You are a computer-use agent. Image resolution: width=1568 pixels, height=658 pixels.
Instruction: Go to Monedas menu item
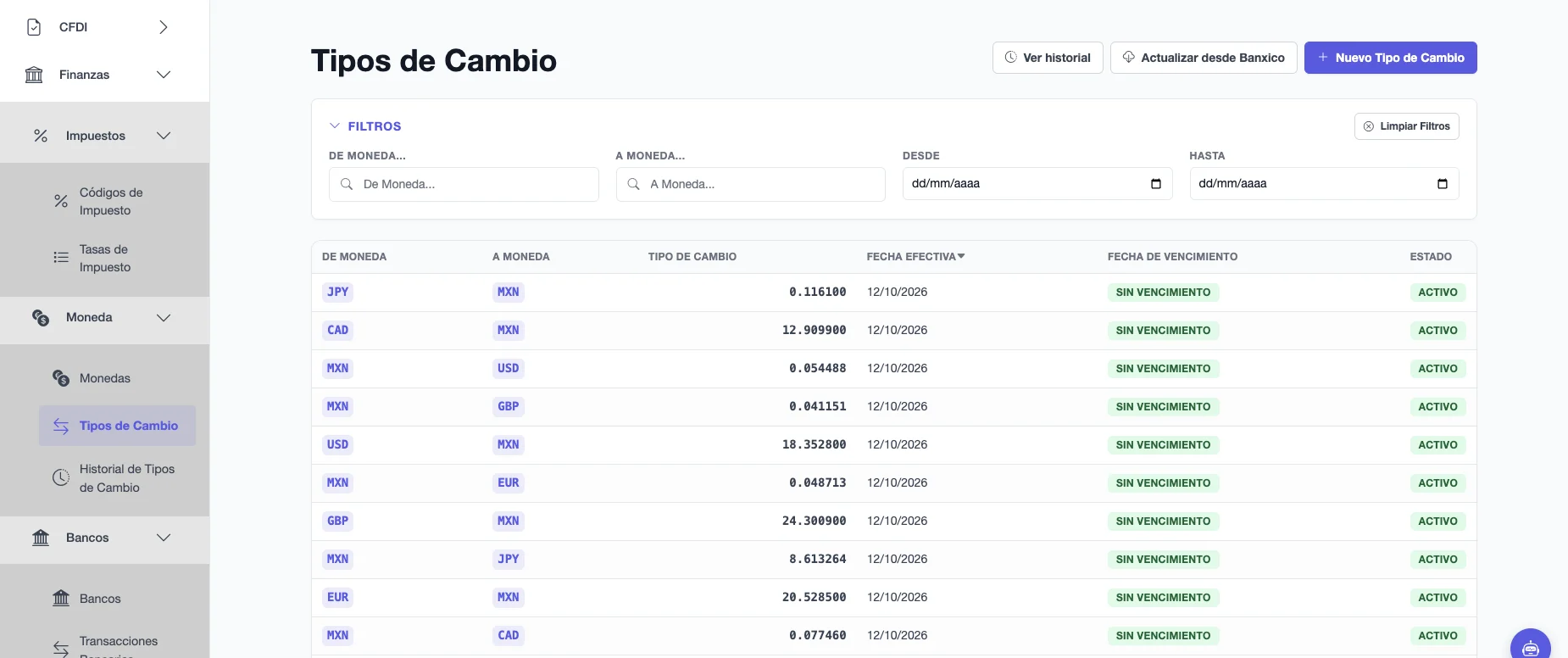pos(117,378)
